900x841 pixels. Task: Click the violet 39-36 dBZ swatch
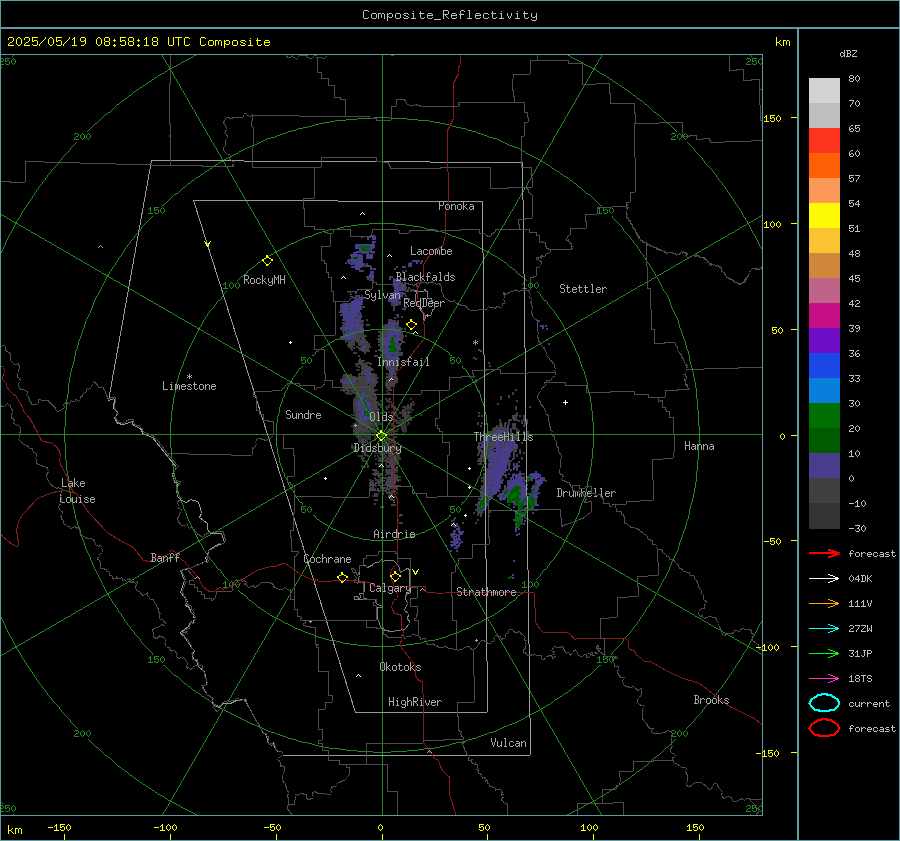point(824,340)
